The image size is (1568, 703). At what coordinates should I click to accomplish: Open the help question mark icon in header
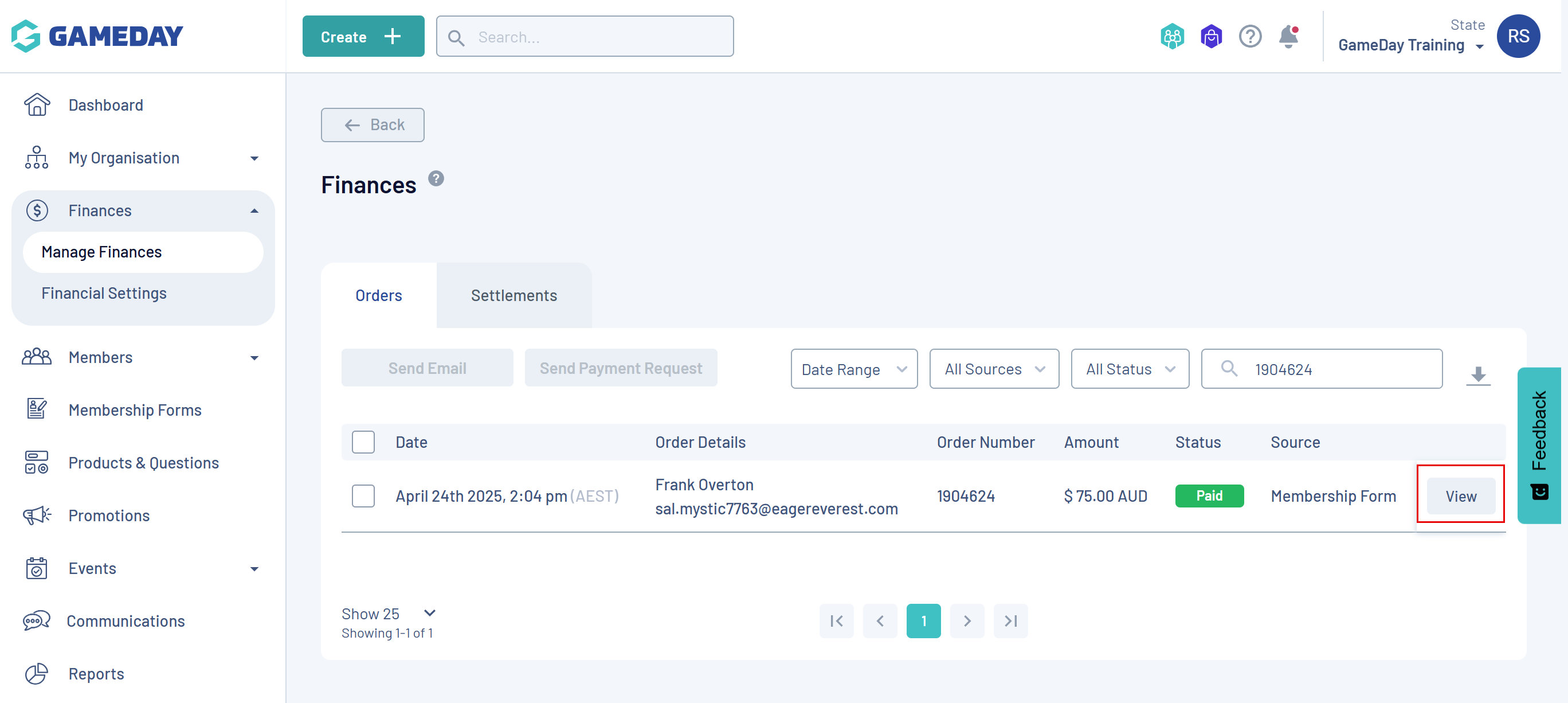coord(1250,37)
